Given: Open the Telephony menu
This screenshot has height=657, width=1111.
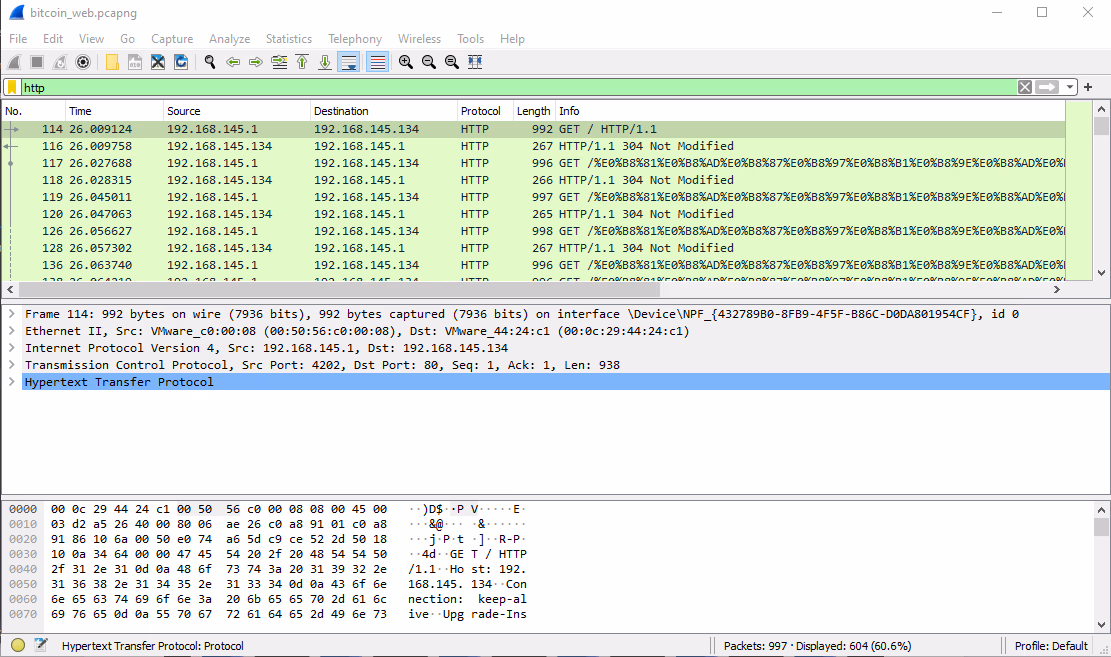Looking at the screenshot, I should 355,39.
